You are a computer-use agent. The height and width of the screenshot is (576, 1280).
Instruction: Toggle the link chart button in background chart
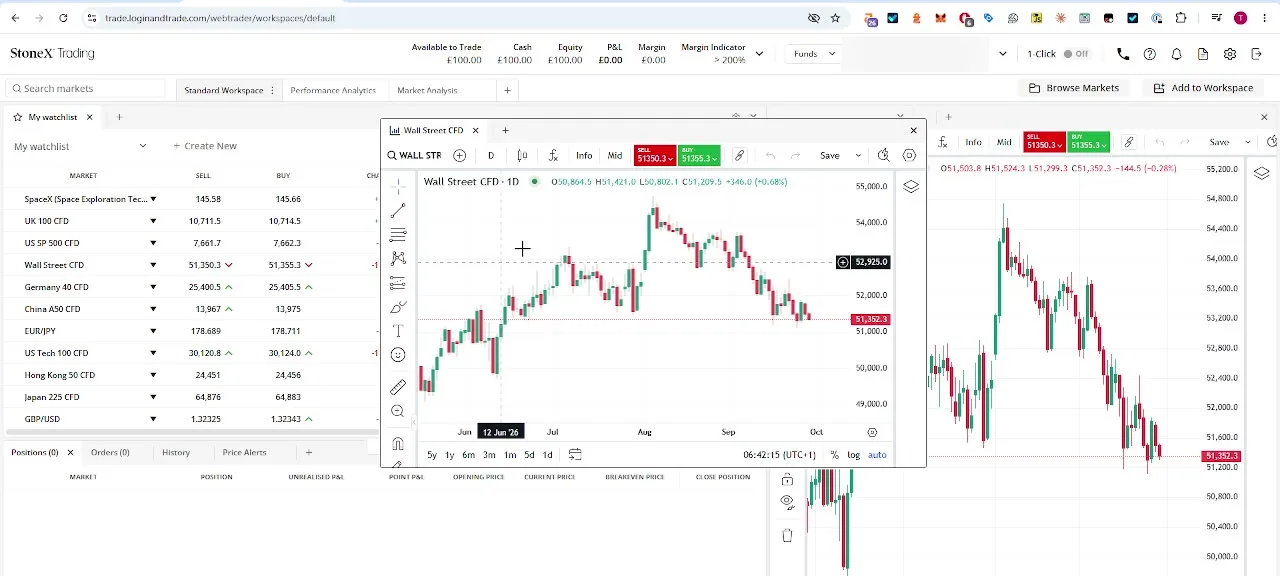tap(1128, 142)
